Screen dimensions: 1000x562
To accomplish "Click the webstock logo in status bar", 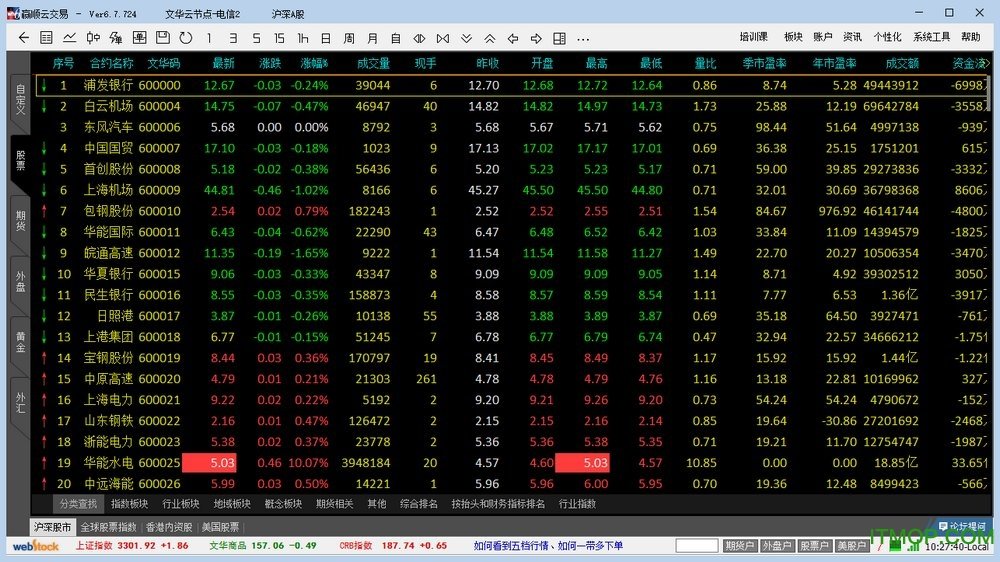I will (x=35, y=546).
